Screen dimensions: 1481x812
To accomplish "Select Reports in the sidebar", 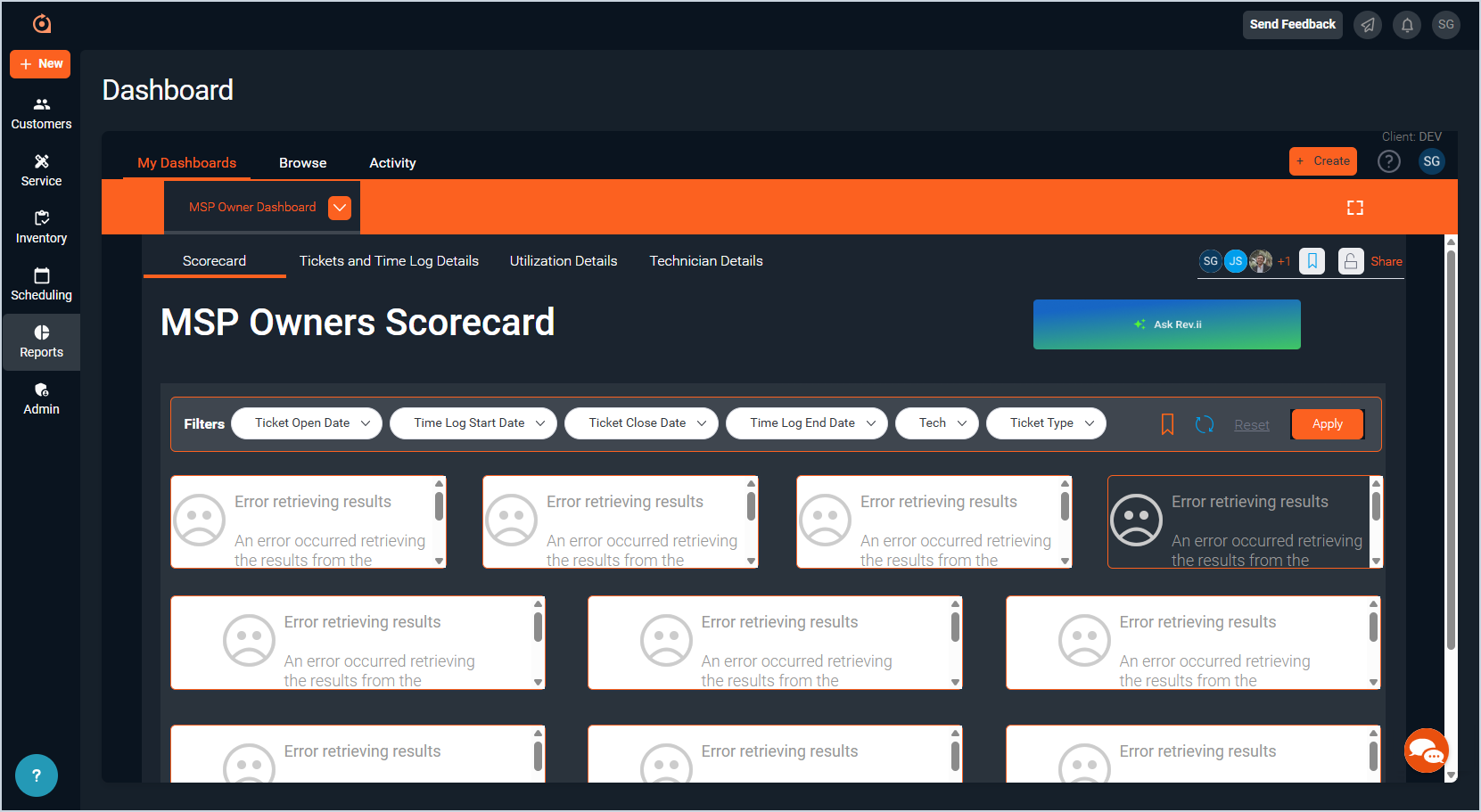I will pyautogui.click(x=41, y=342).
